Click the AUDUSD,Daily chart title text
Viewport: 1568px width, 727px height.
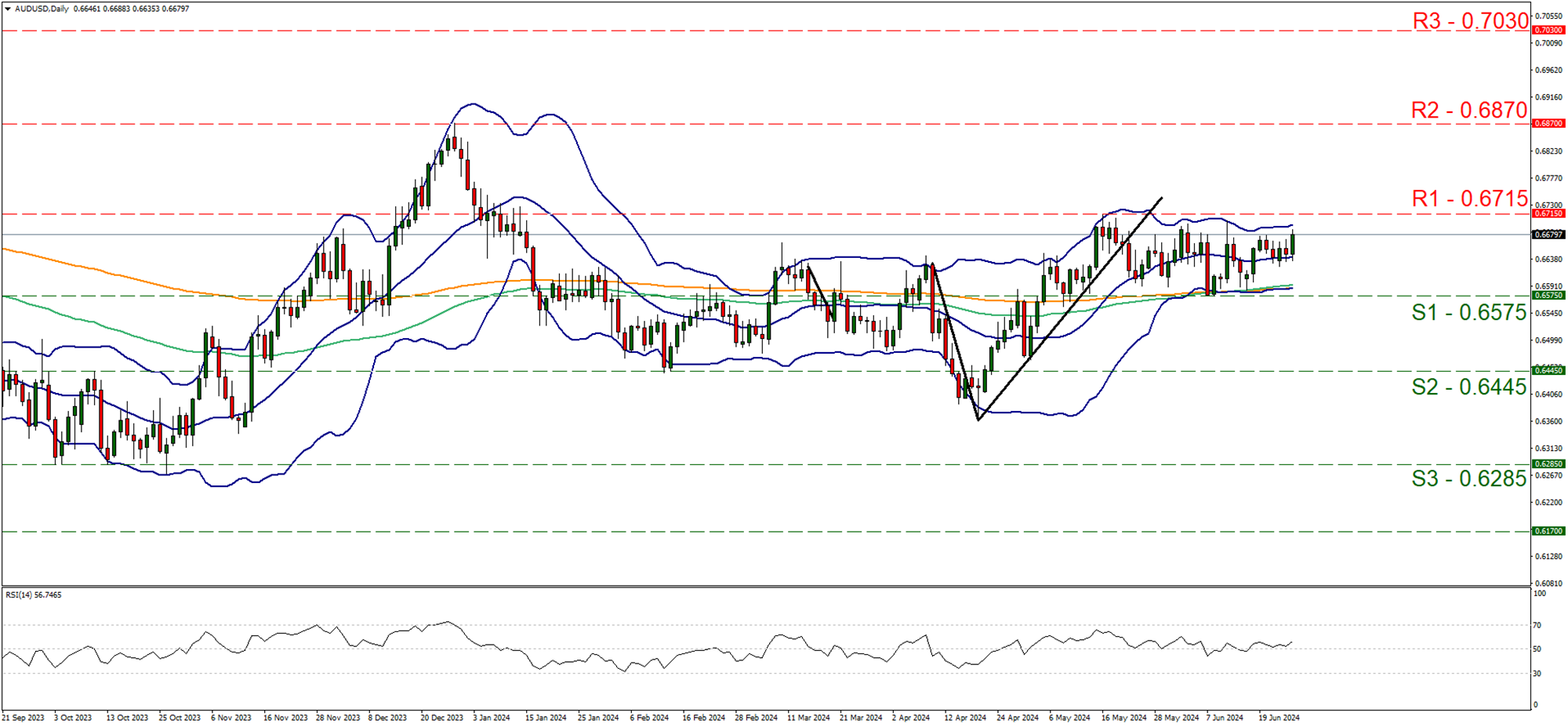(x=41, y=9)
